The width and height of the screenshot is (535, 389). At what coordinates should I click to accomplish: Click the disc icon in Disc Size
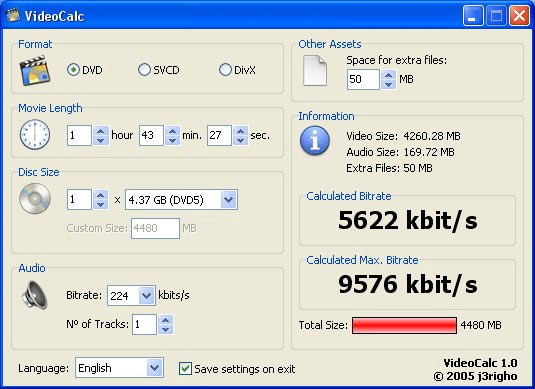(x=35, y=198)
